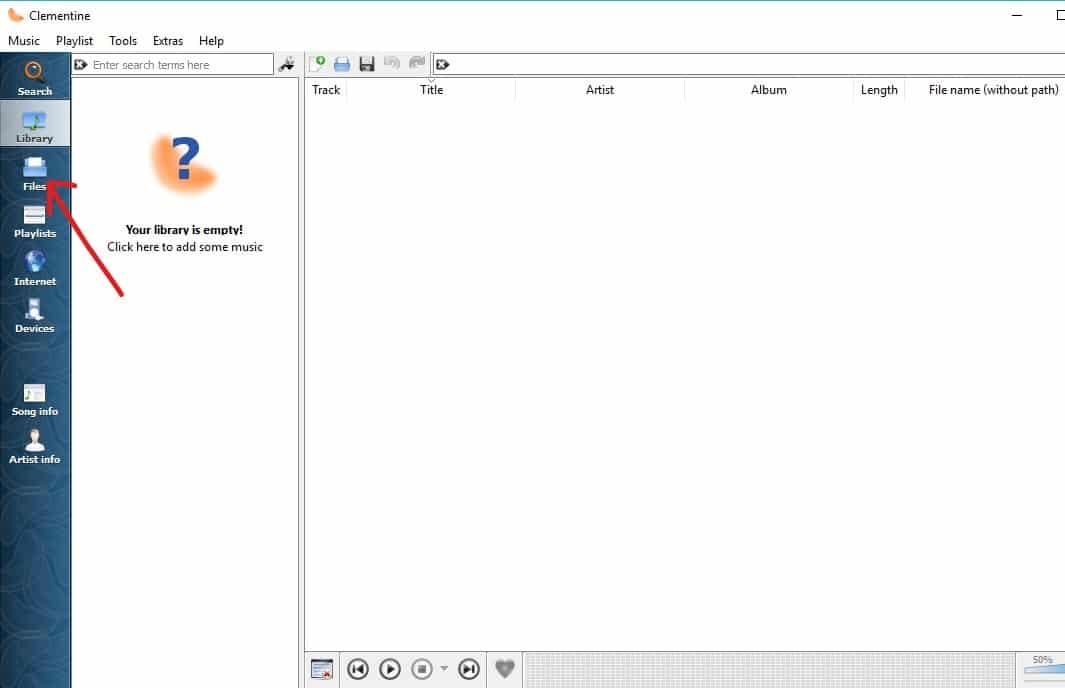
Task: Open the Tools menu
Action: point(123,41)
